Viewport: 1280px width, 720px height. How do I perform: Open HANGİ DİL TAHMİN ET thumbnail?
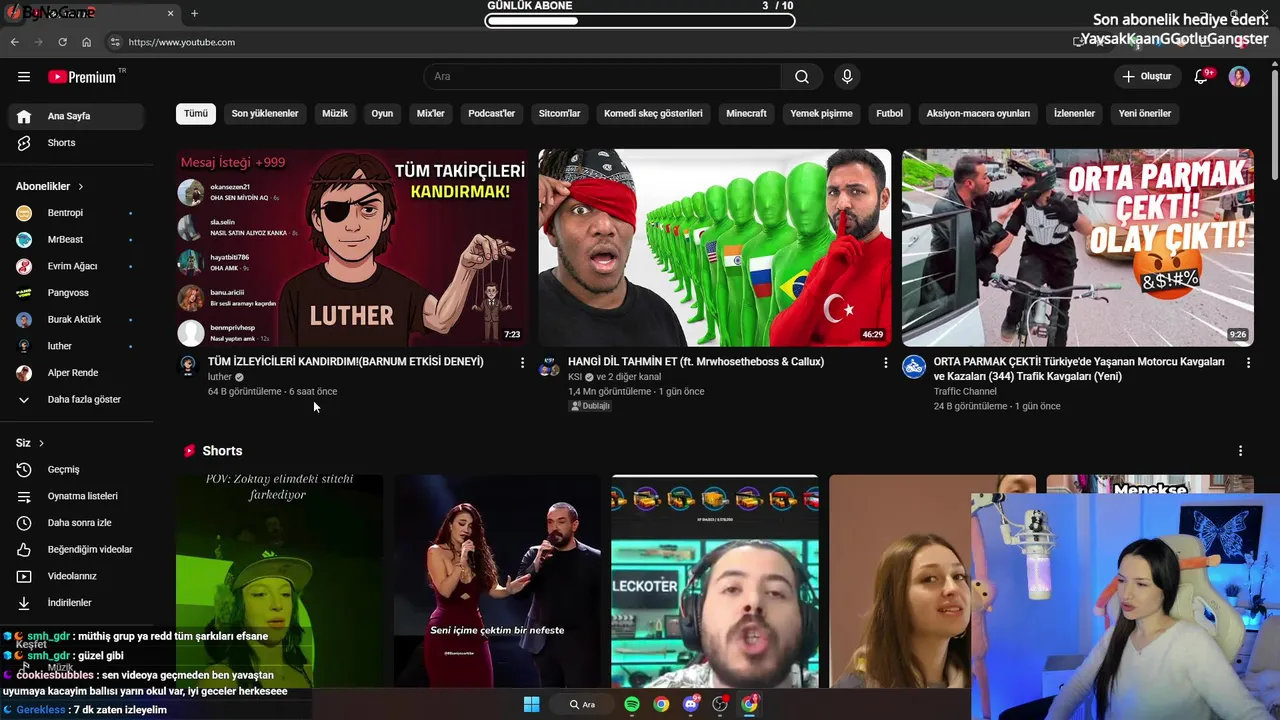pyautogui.click(x=715, y=247)
